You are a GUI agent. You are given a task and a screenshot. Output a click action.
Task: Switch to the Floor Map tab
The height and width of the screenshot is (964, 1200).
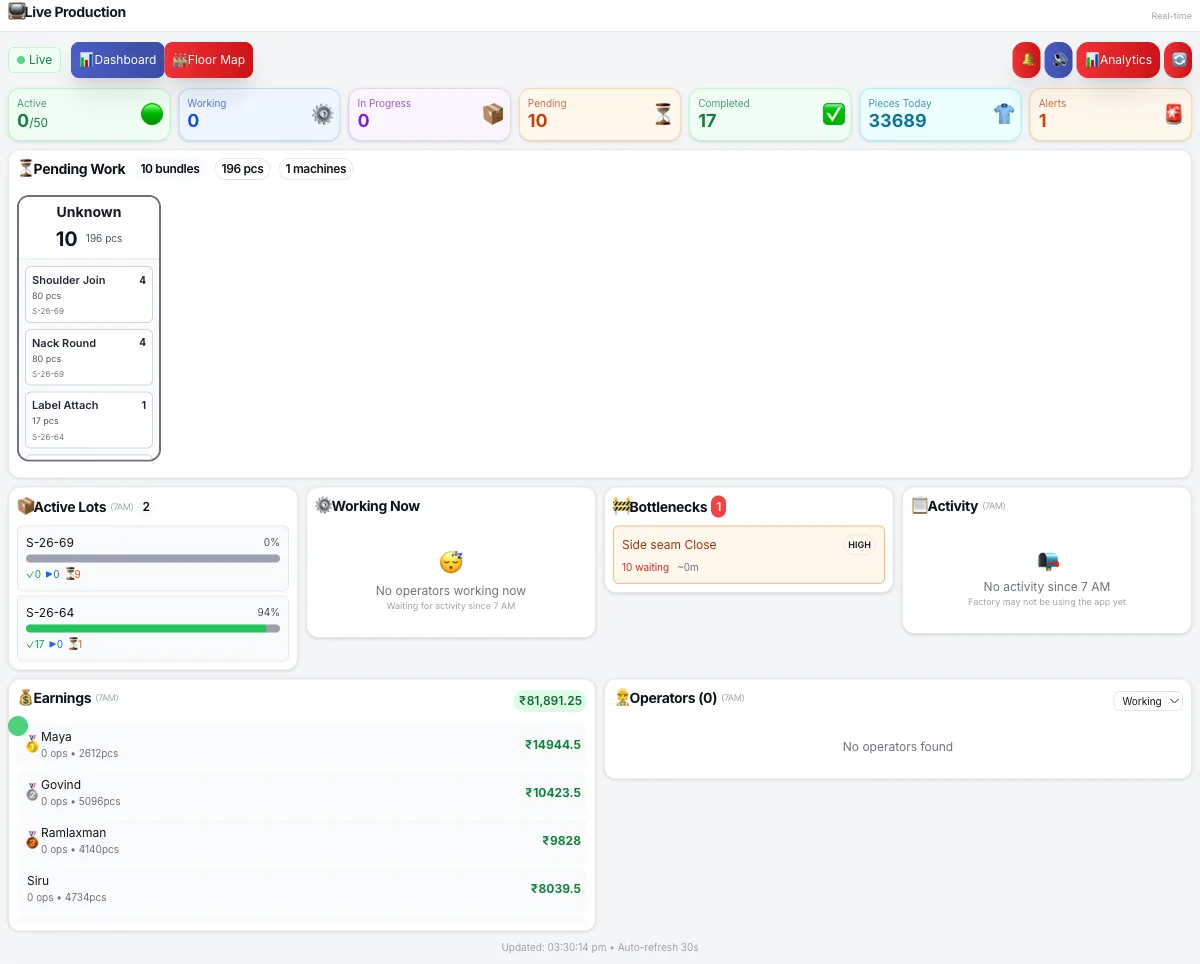click(208, 60)
